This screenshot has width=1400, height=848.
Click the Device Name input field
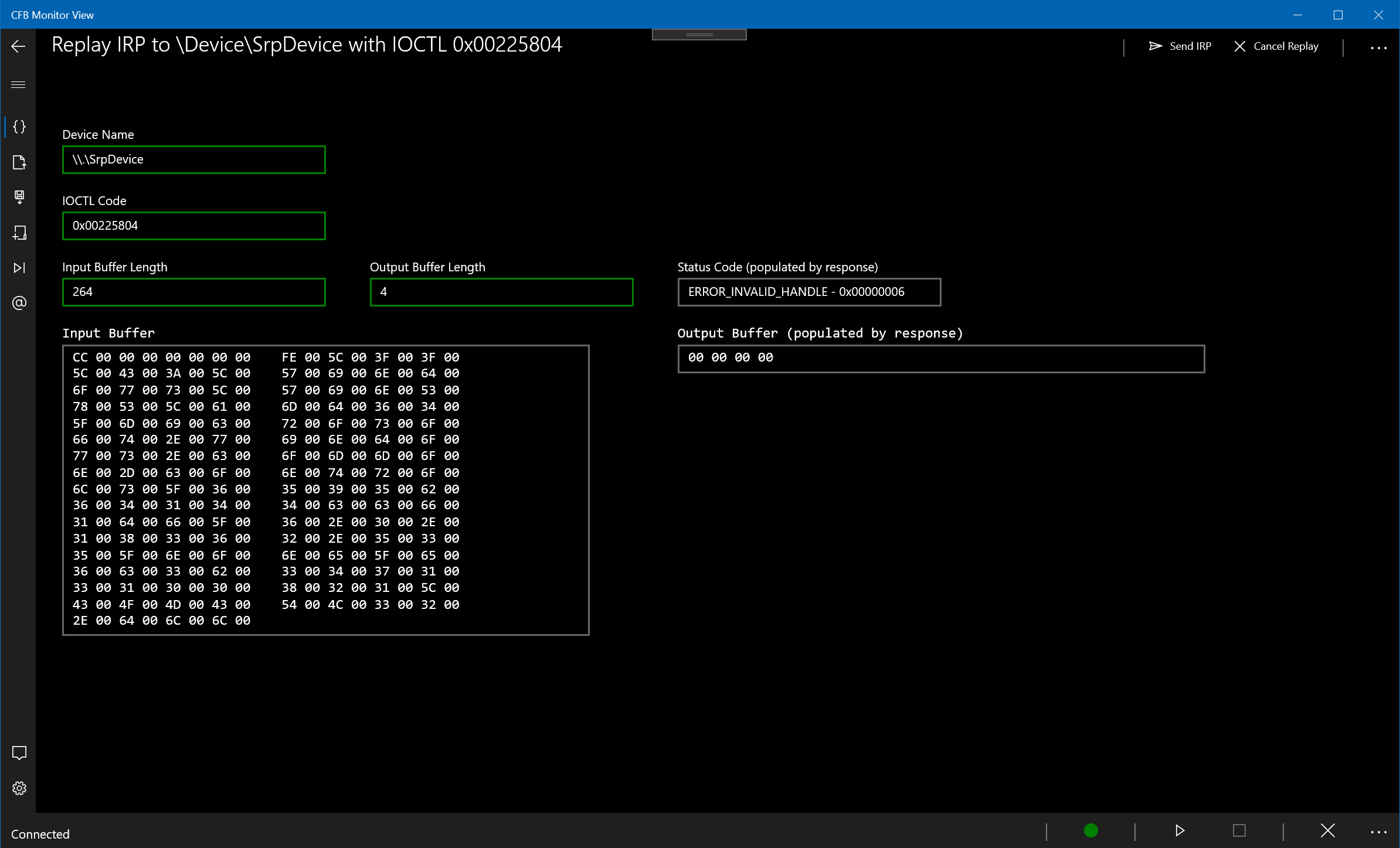click(193, 159)
